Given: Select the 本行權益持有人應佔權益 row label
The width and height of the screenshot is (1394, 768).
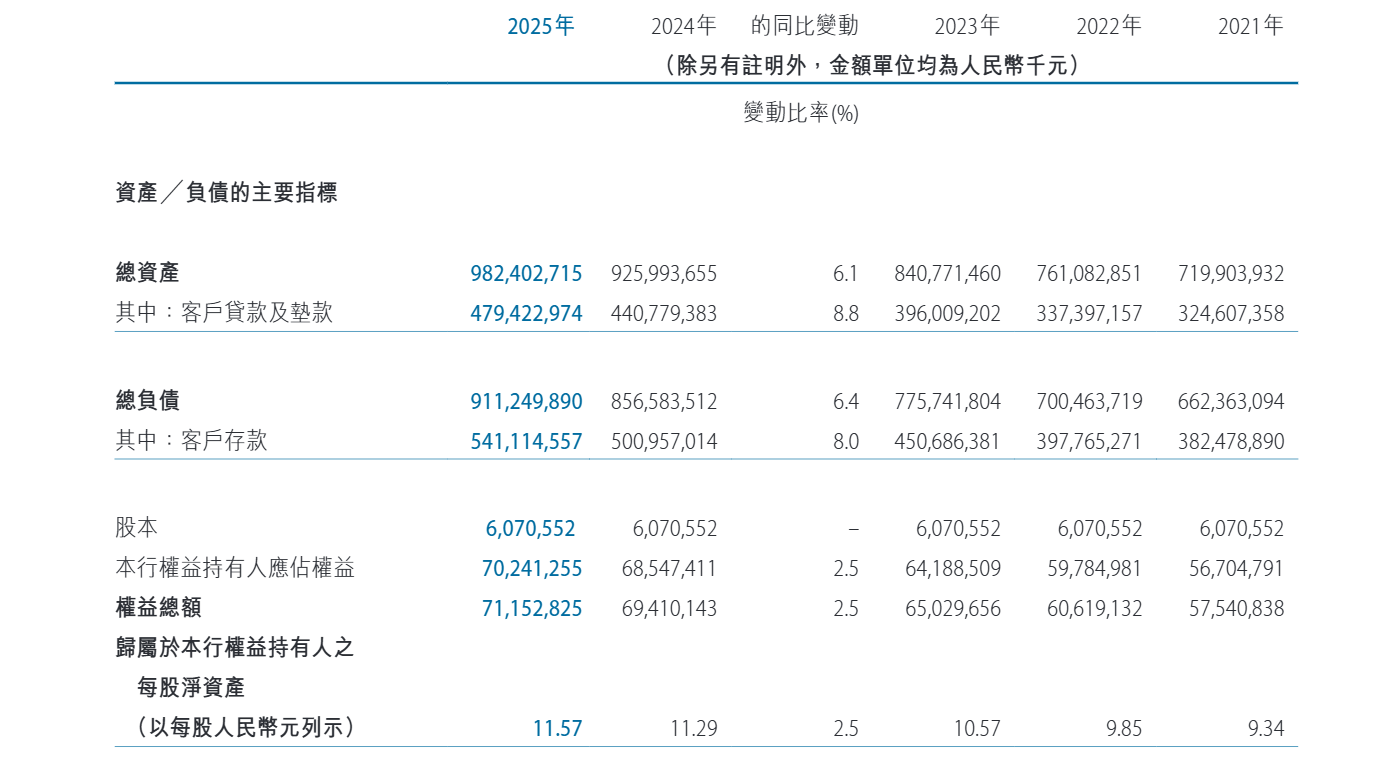Looking at the screenshot, I should click(x=235, y=568).
